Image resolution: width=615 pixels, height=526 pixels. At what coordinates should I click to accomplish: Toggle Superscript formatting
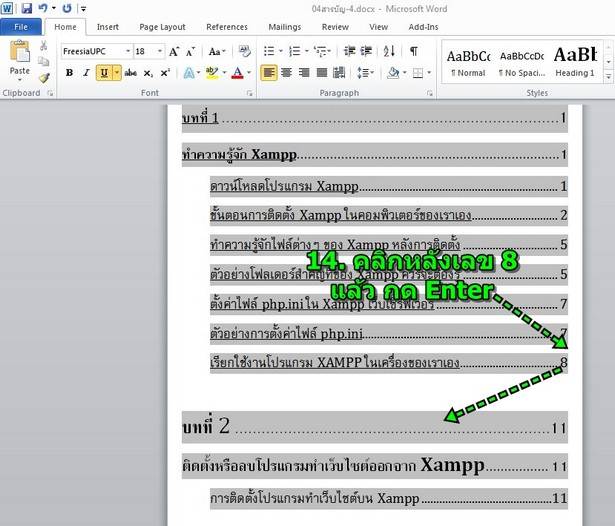point(165,73)
